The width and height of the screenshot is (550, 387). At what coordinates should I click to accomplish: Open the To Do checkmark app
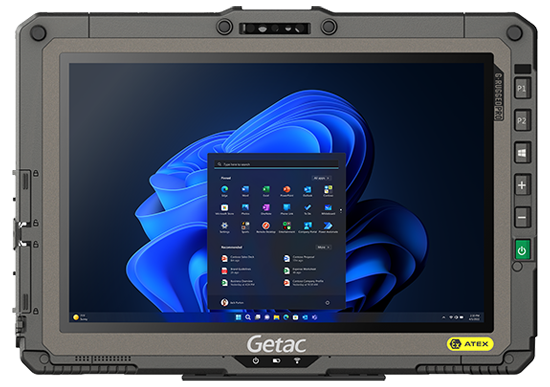307,208
